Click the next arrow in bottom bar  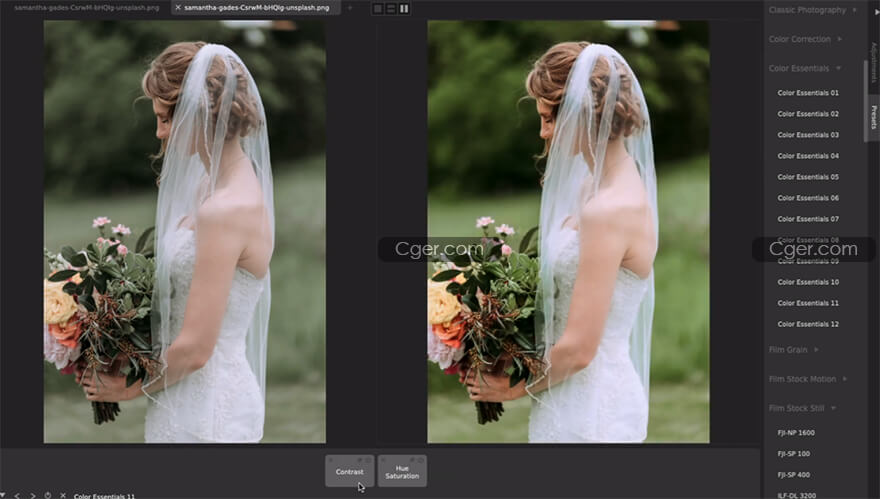pyautogui.click(x=32, y=495)
